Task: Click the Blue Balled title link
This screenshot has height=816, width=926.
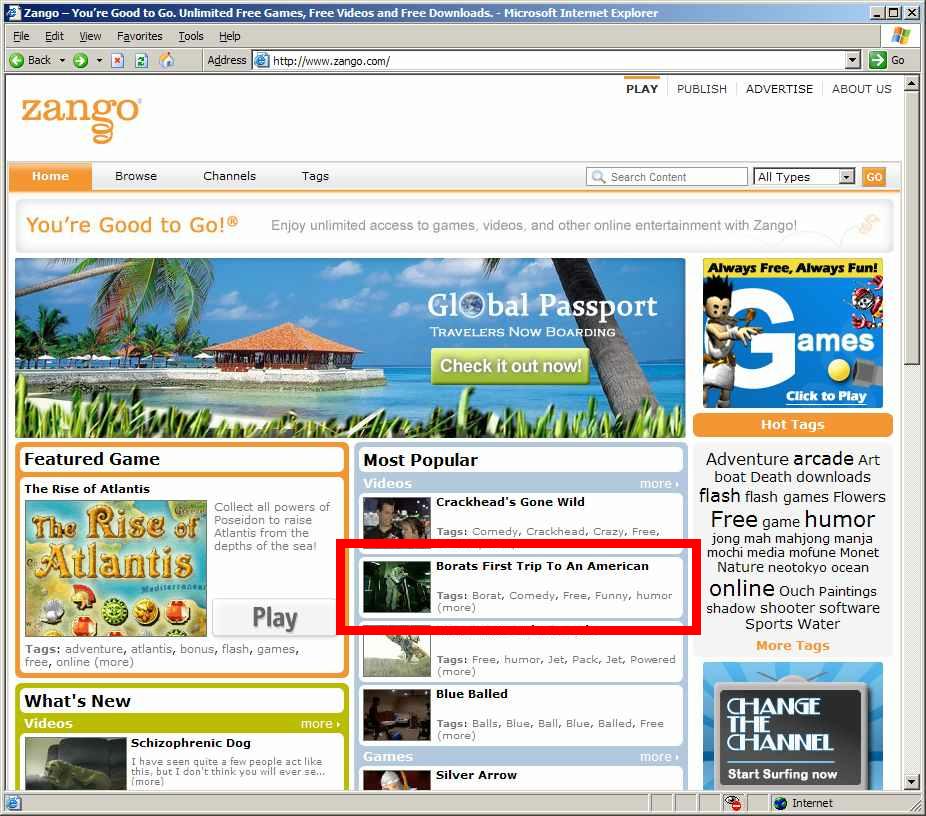Action: (x=472, y=694)
